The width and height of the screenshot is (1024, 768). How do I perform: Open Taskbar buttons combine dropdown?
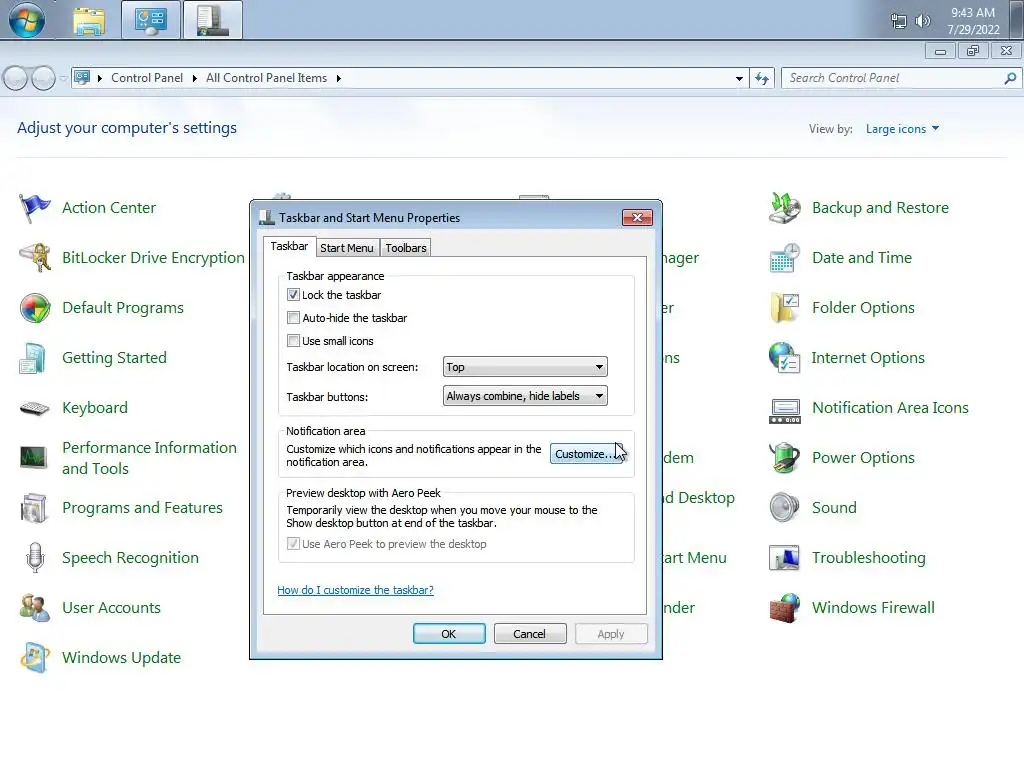(x=525, y=396)
